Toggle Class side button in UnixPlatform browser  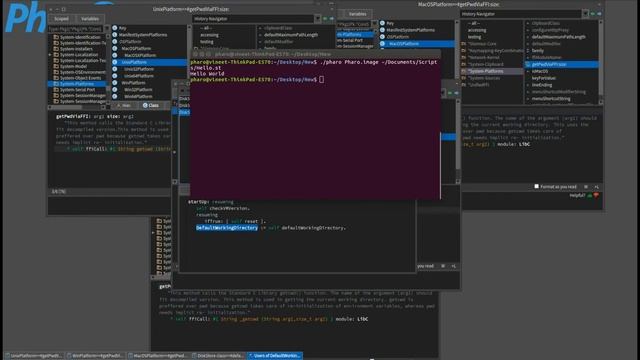(x=151, y=105)
